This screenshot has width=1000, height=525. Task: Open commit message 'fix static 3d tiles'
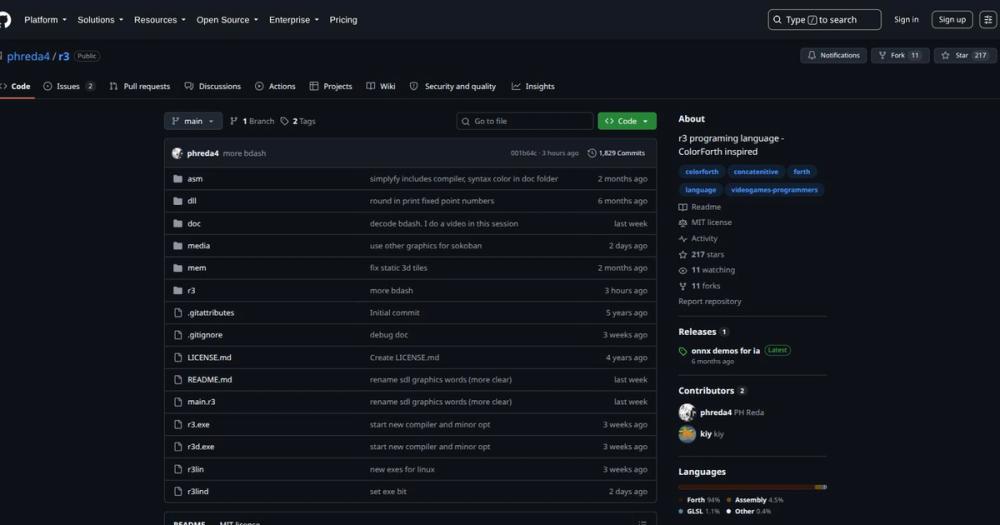pyautogui.click(x=399, y=268)
